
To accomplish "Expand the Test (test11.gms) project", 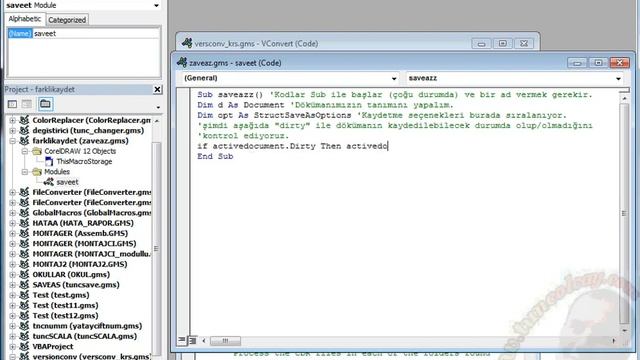I will coord(13,305).
